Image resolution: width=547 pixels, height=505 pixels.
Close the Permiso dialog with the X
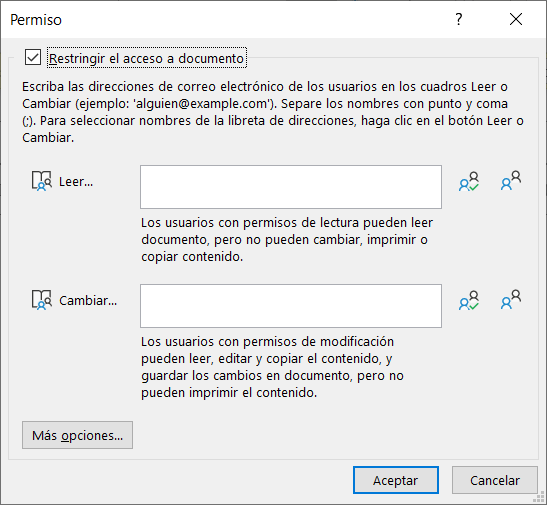pyautogui.click(x=516, y=19)
